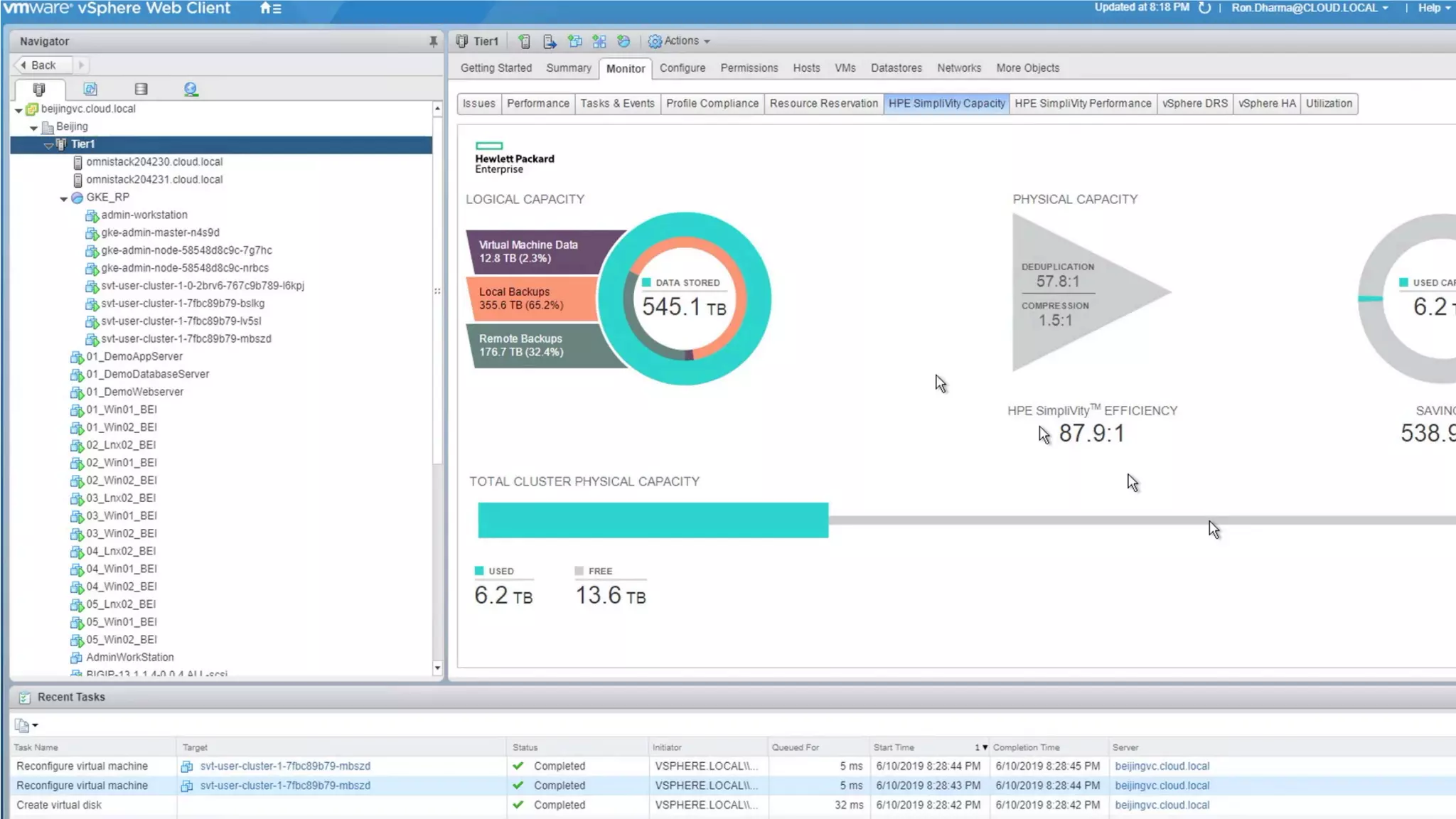
Task: Click the New Virtual Machine toolbar icon
Action: [x=574, y=41]
